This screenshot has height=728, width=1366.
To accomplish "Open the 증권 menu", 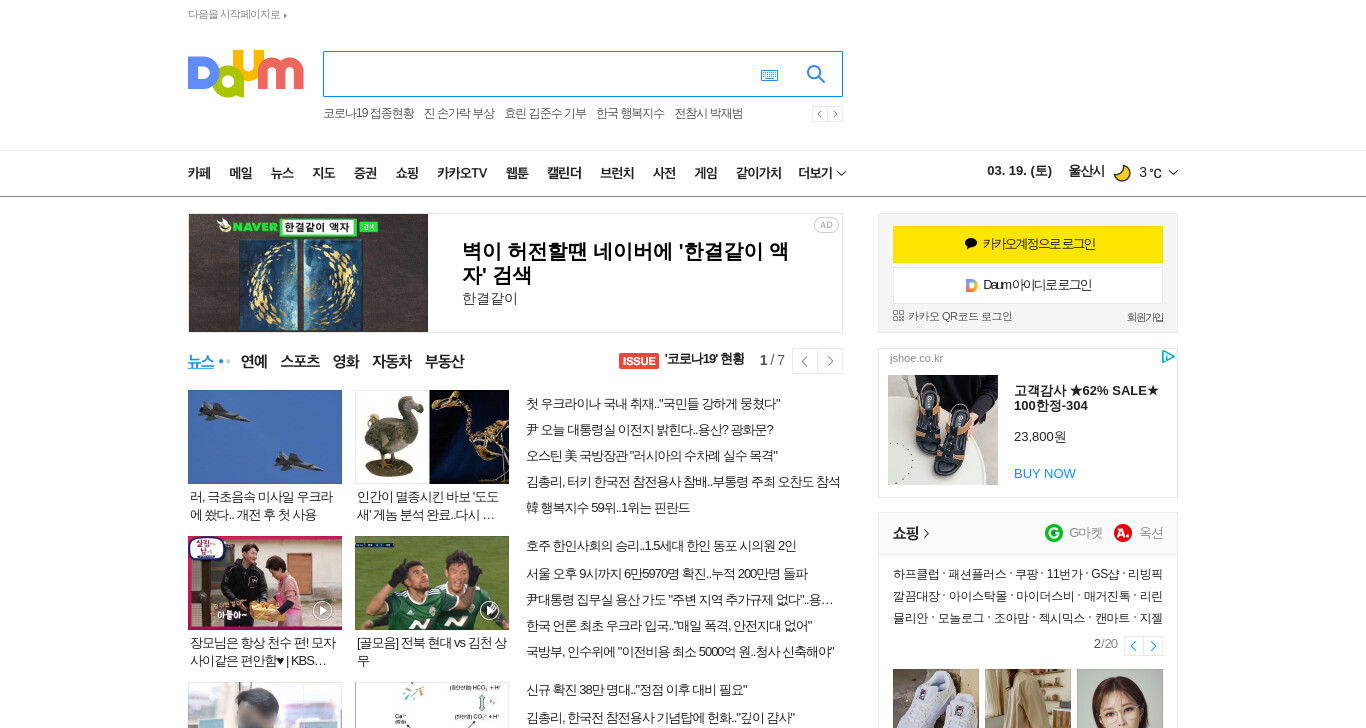I will point(365,173).
